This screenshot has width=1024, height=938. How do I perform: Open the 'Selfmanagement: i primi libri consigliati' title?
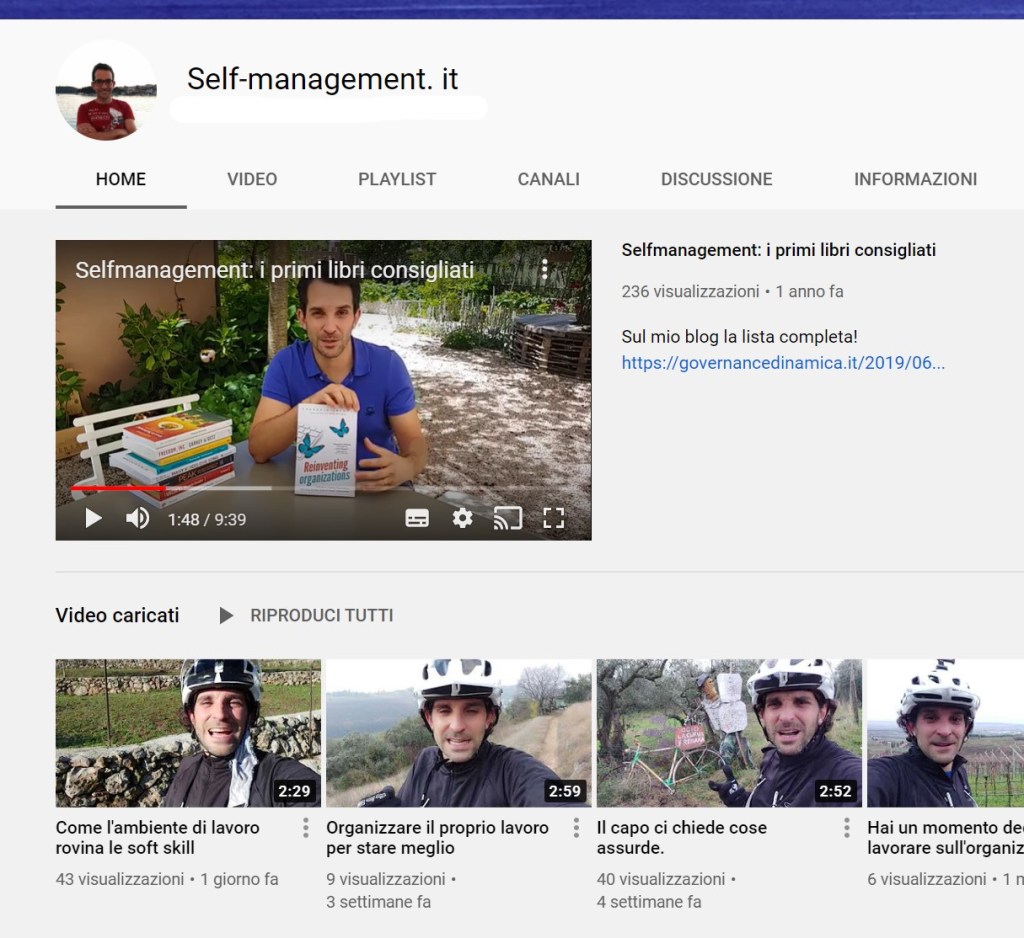coord(778,250)
